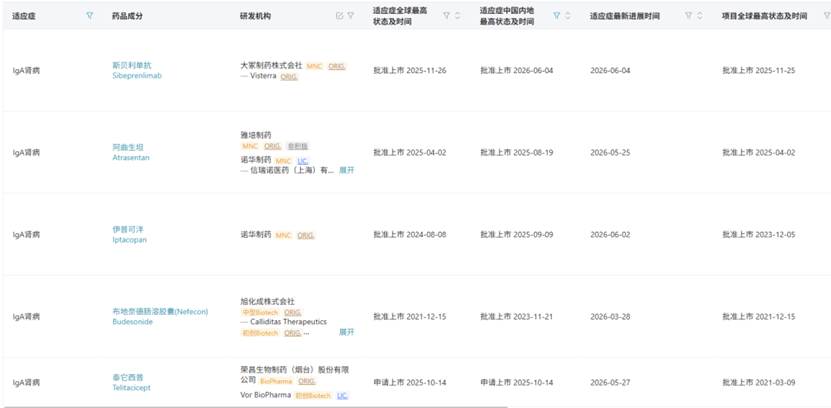Image resolution: width=831 pixels, height=408 pixels.
Task: Click IgA肾病 in the Telitacicept row
Action: coord(26,383)
